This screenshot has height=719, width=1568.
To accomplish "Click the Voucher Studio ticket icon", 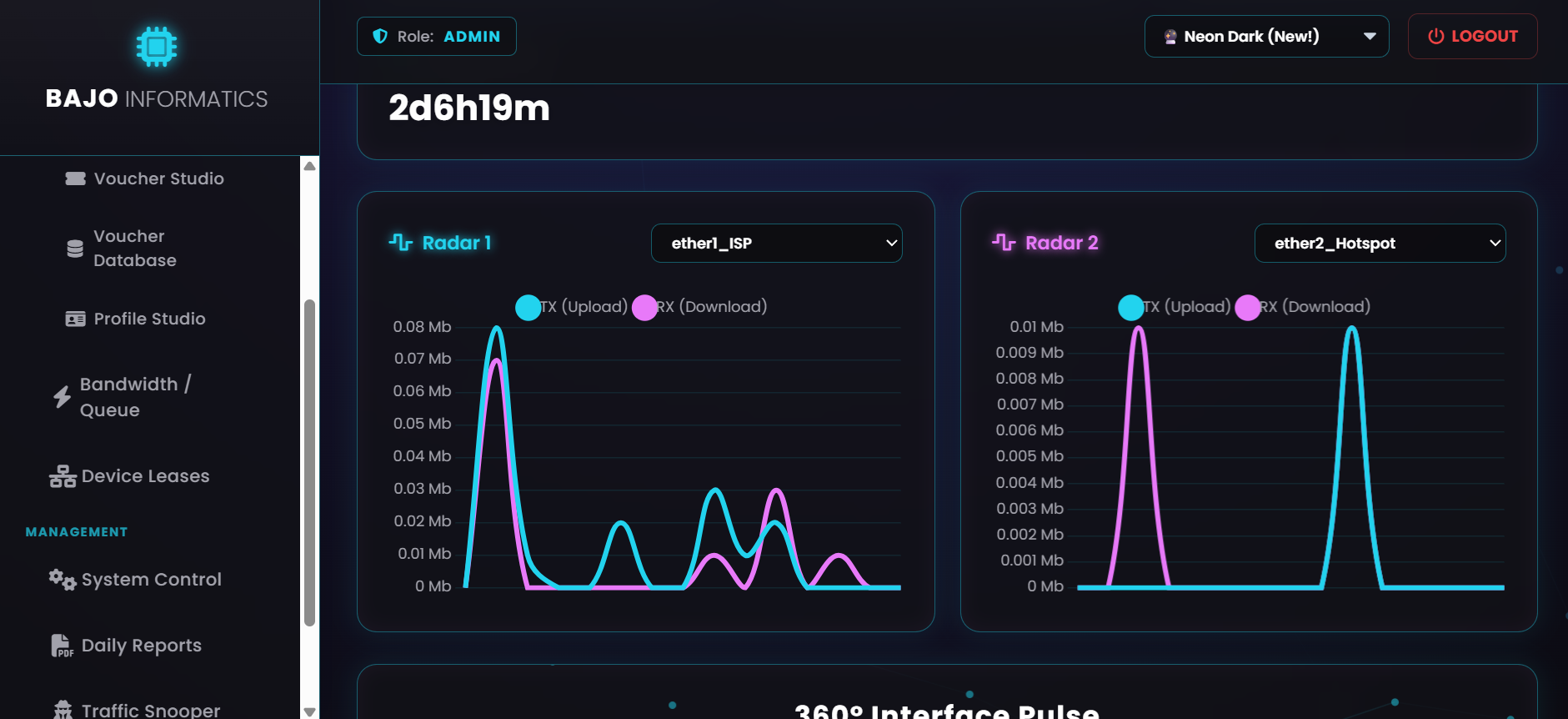I will pyautogui.click(x=76, y=178).
